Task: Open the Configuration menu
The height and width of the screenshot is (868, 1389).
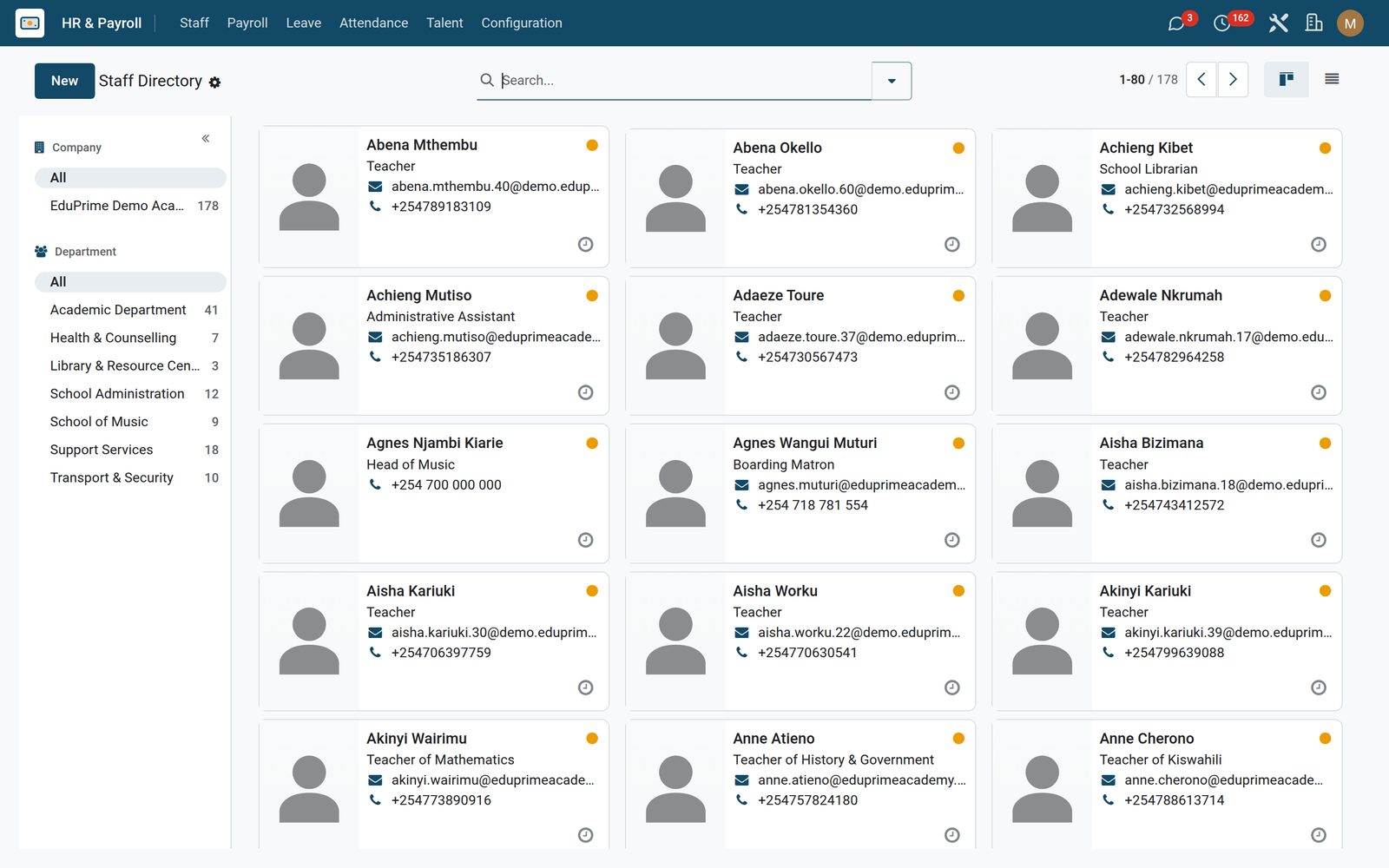Action: [x=522, y=23]
